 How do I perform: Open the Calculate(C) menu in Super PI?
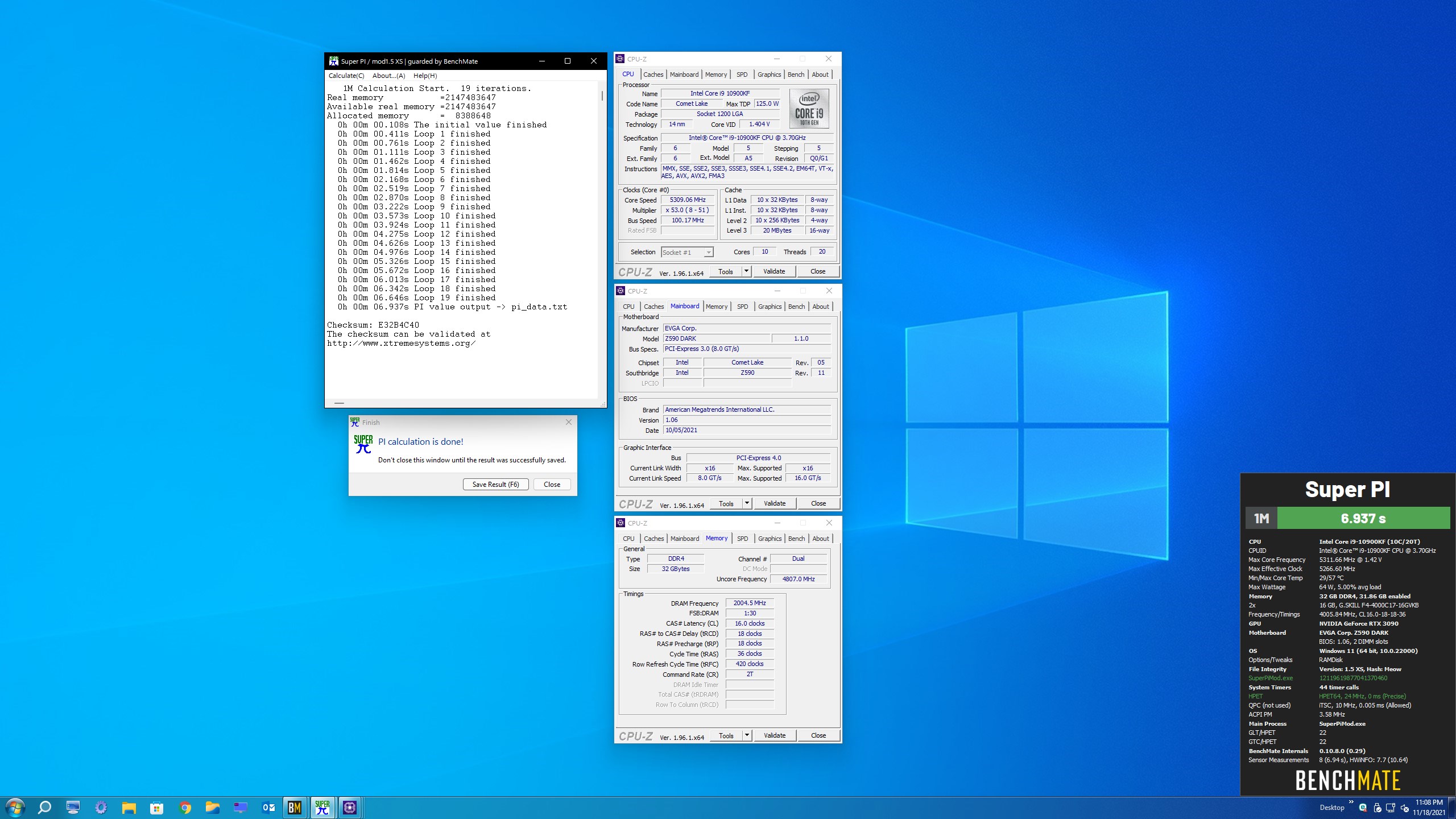346,76
